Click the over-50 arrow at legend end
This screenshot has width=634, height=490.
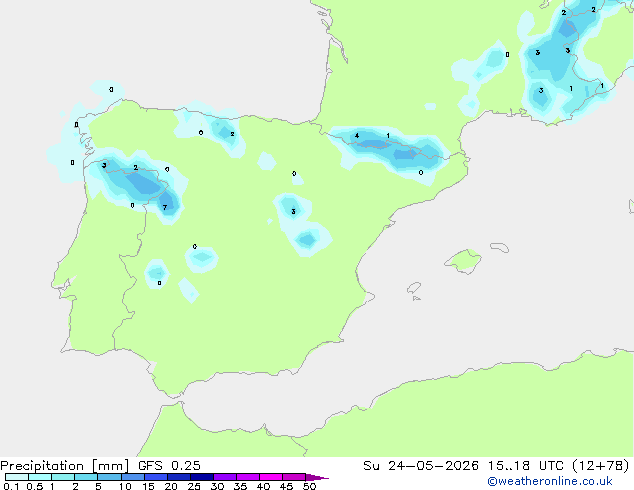pos(317,477)
